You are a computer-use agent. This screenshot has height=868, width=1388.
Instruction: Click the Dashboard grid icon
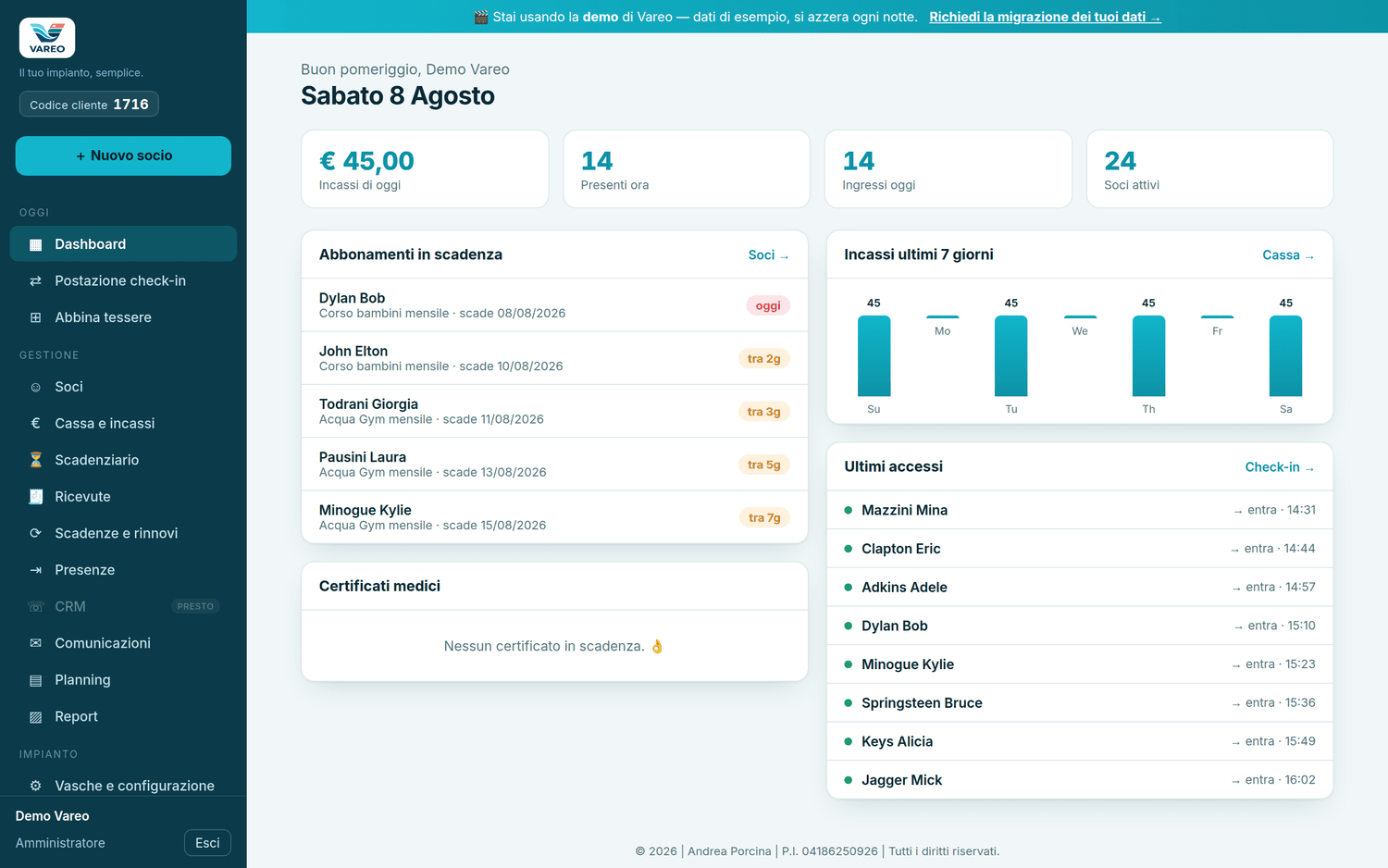36,244
